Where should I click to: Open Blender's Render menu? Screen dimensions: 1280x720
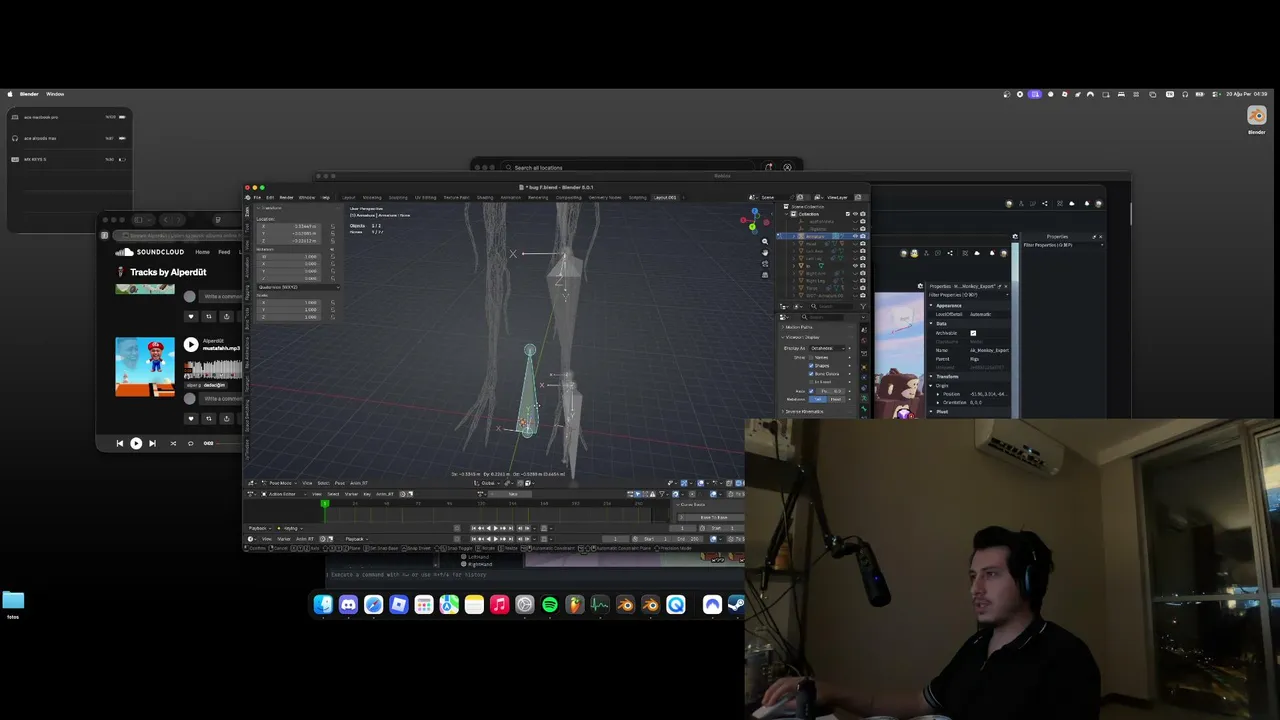click(x=286, y=197)
